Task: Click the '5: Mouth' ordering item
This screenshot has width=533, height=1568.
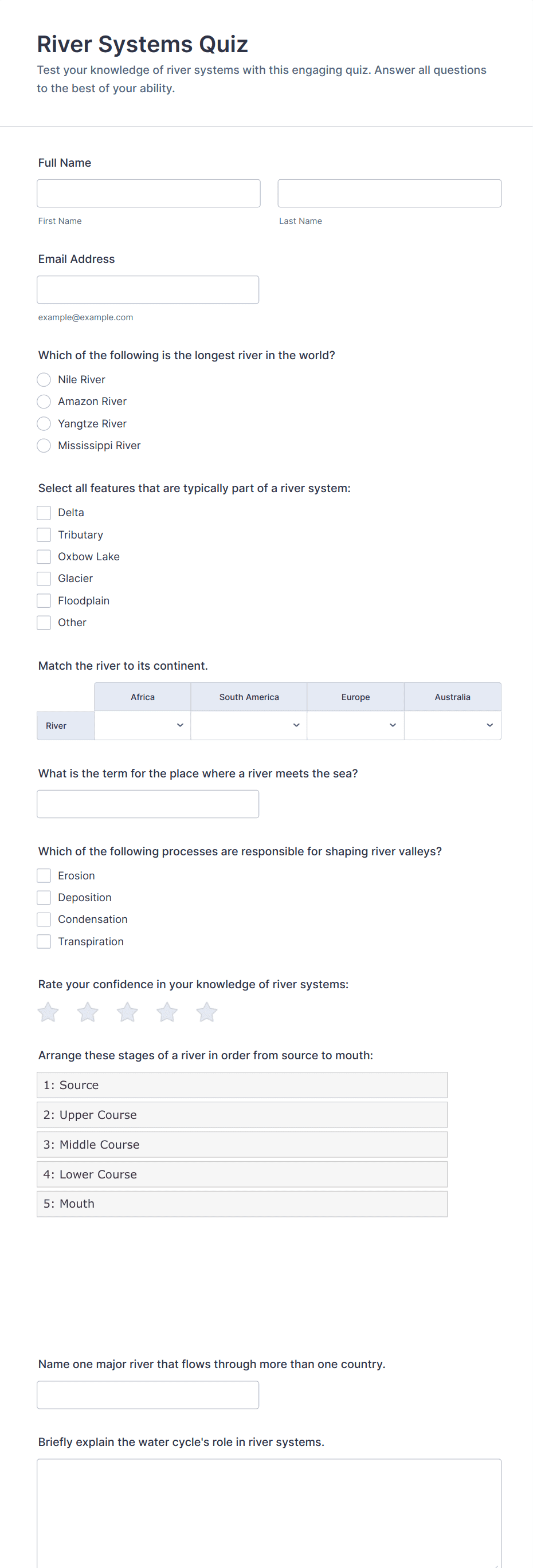Action: 242,1204
